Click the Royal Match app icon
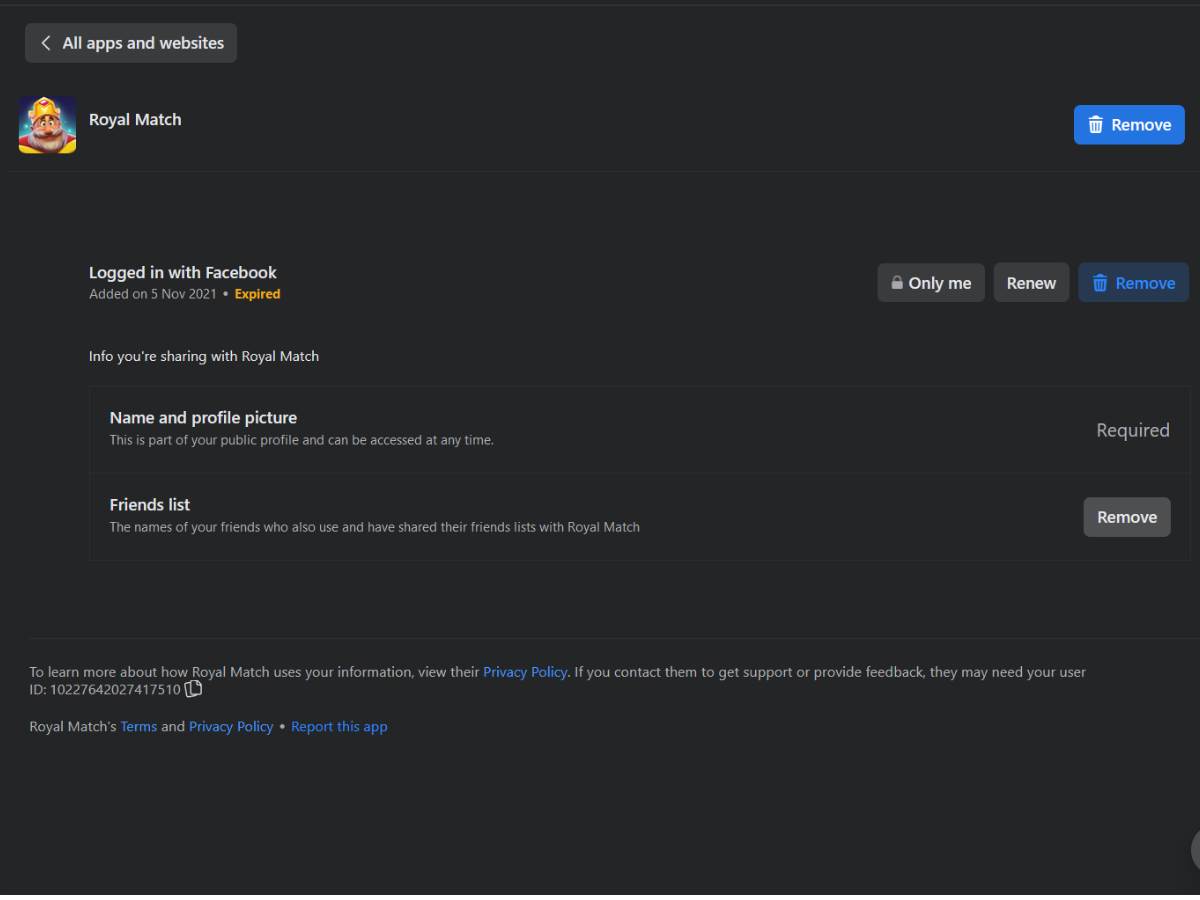Viewport: 1200px width, 900px height. (x=47, y=125)
